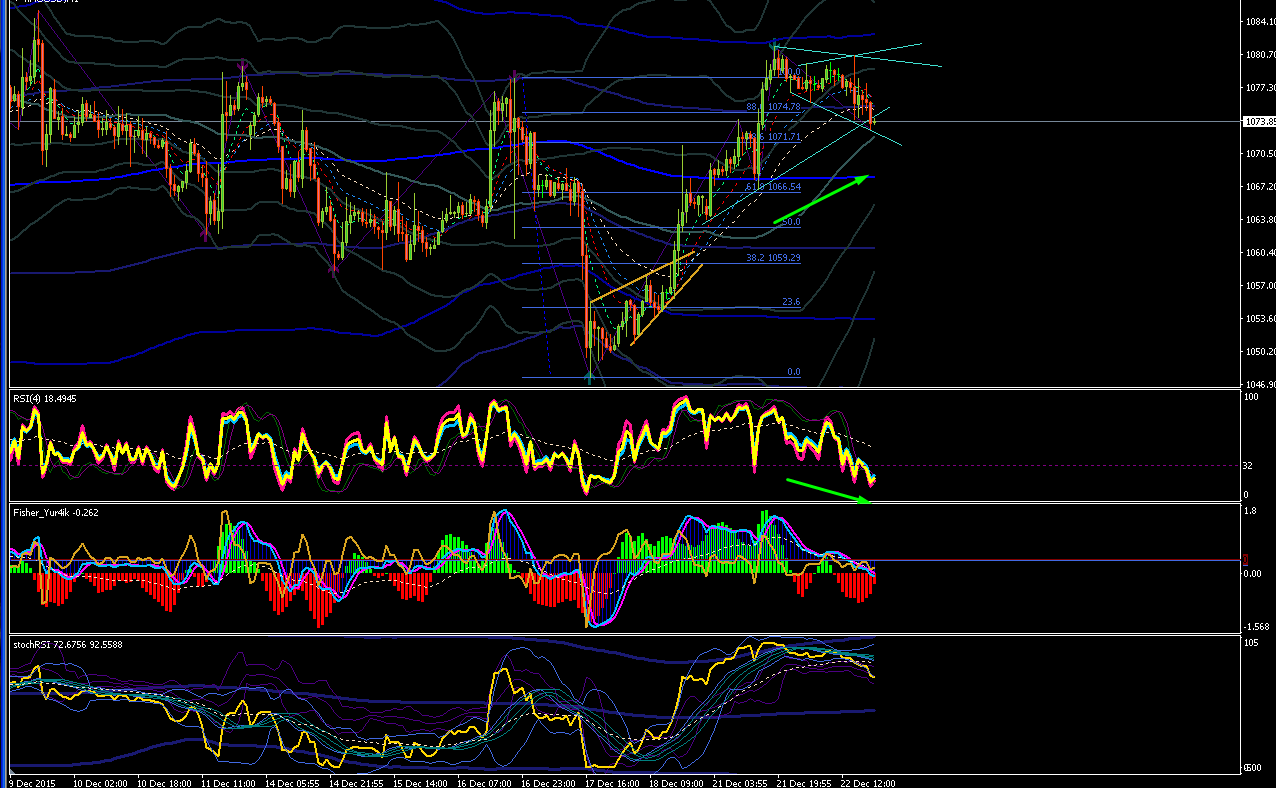Click the 15 Dec 14:00 time label
The image size is (1276, 788).
click(x=420, y=783)
